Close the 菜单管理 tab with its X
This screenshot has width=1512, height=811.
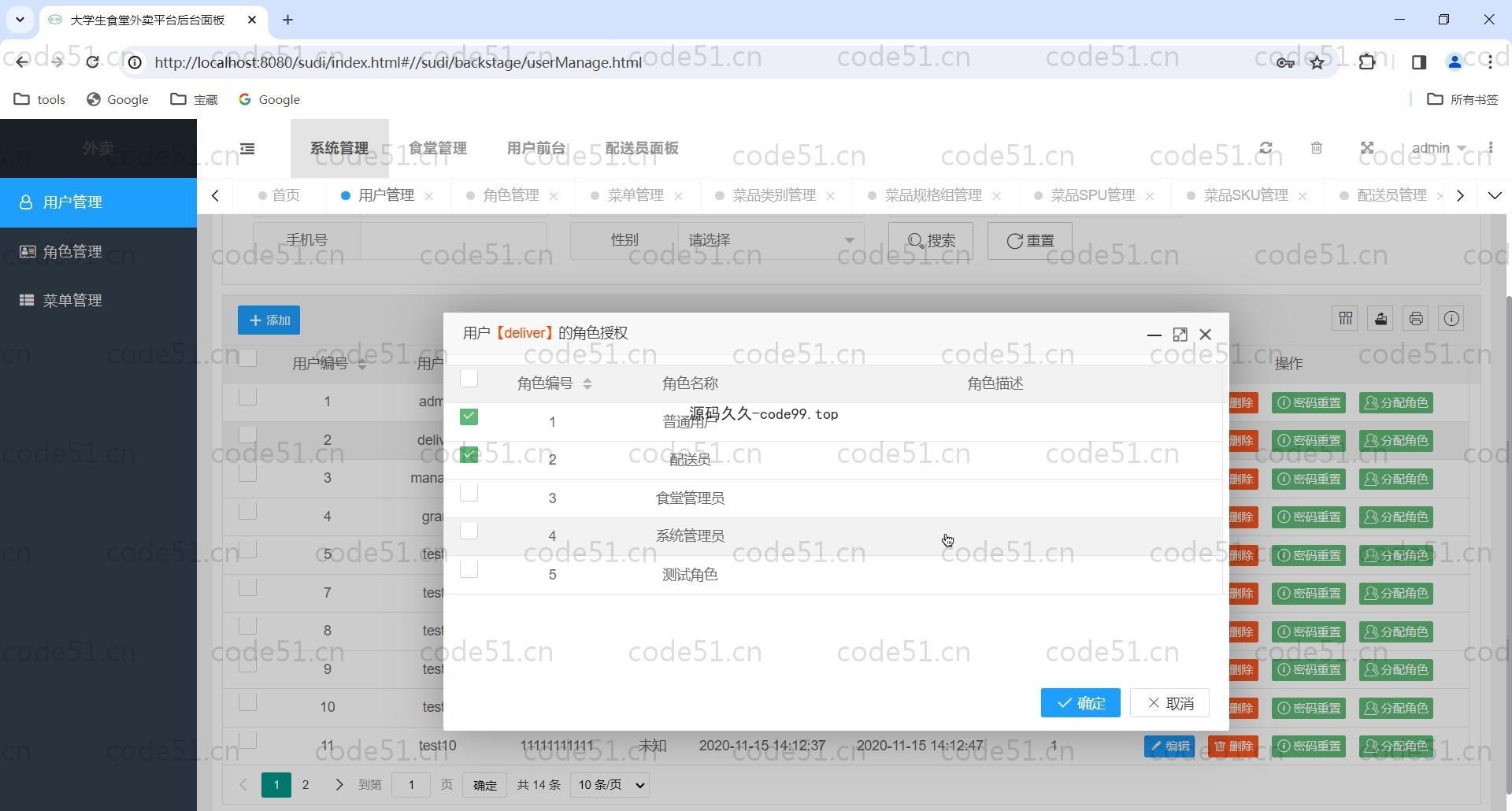[x=678, y=196]
